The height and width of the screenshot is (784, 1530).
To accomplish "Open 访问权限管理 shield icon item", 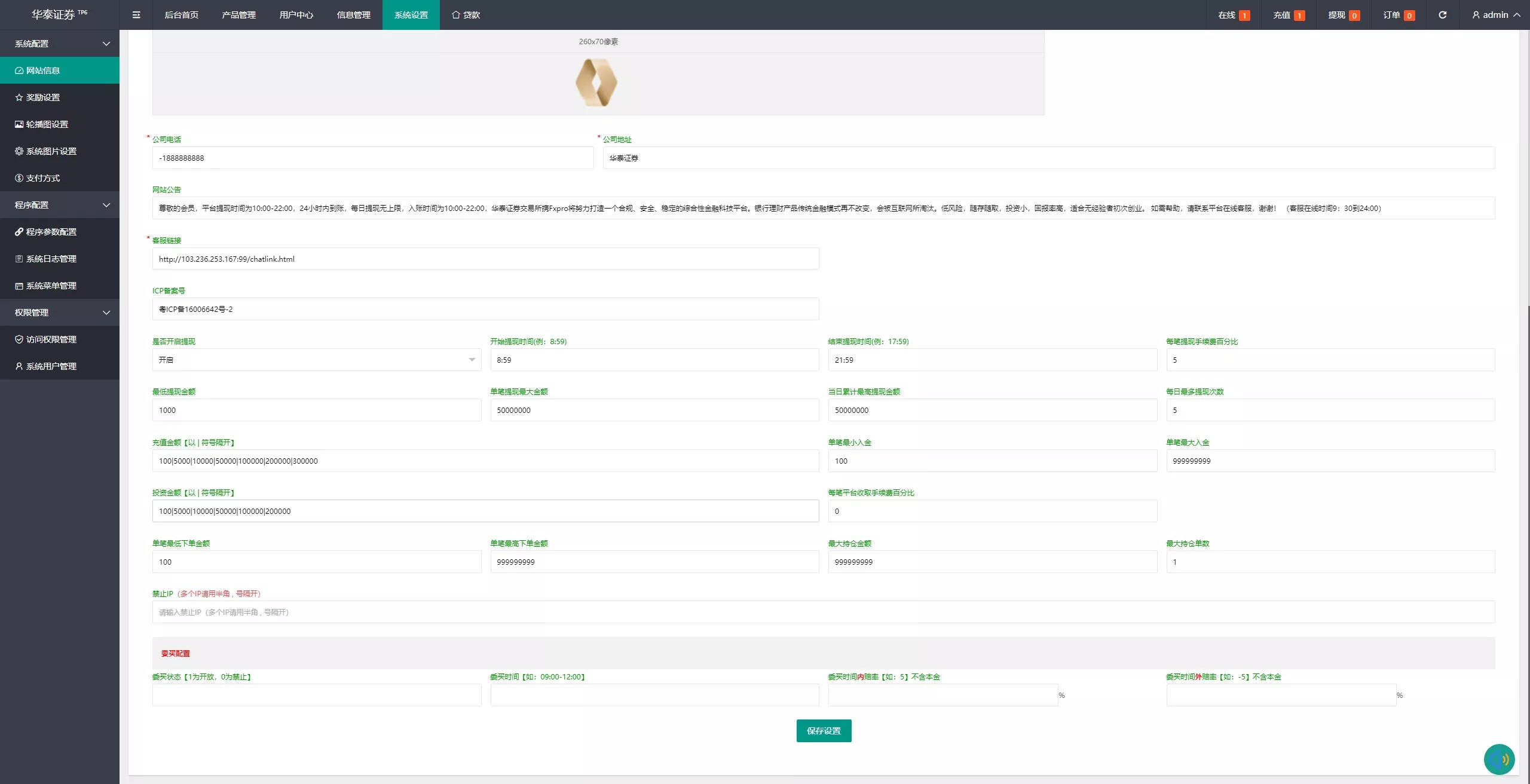I will pos(60,339).
